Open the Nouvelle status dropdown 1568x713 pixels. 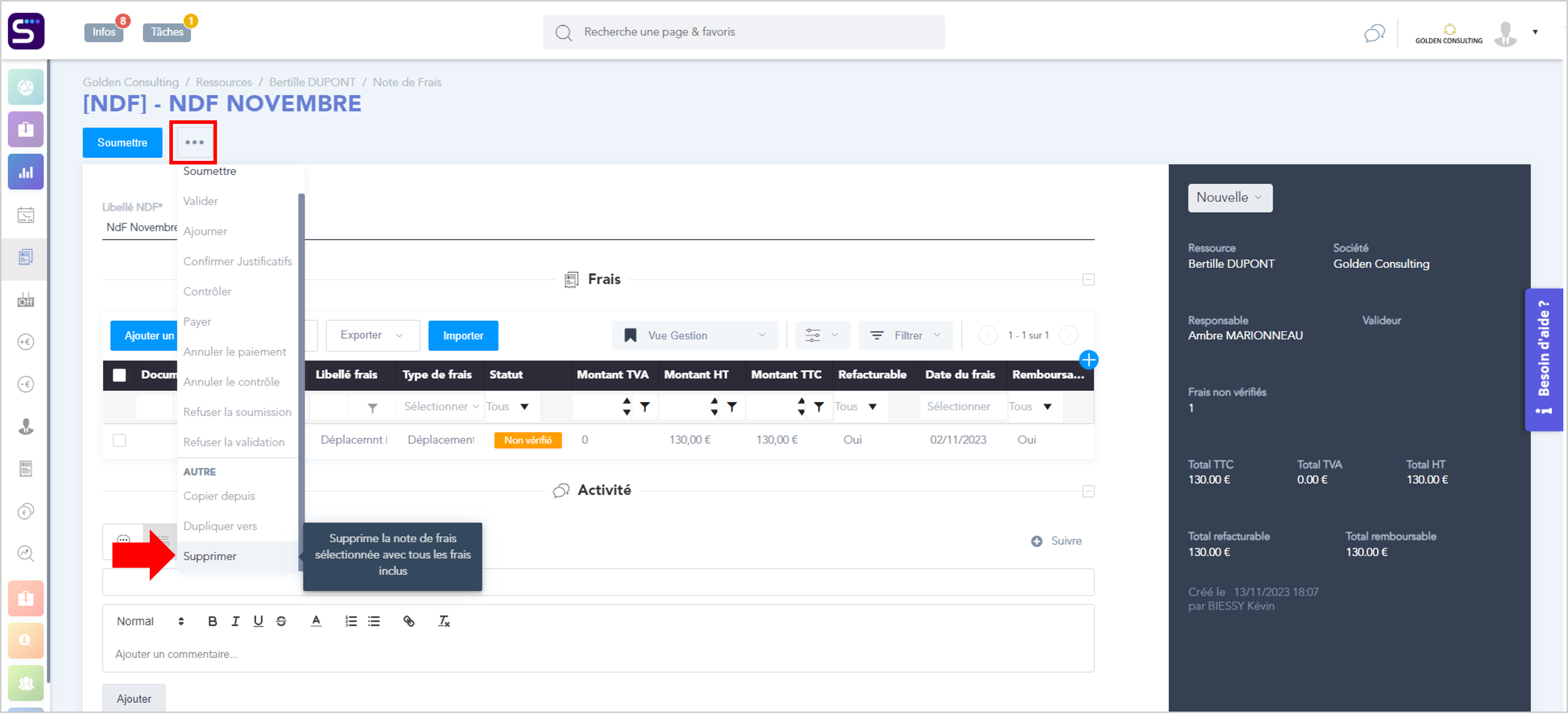click(x=1230, y=198)
